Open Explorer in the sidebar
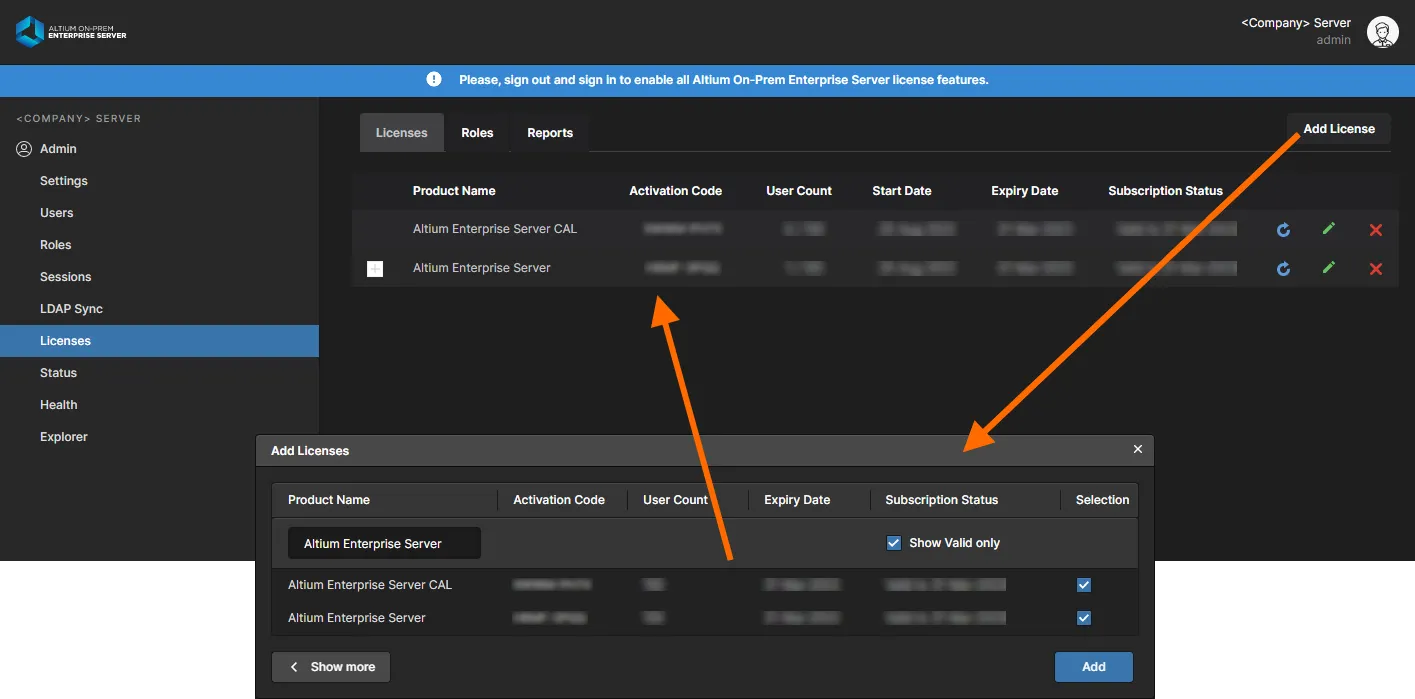The width and height of the screenshot is (1415, 699). (x=64, y=437)
